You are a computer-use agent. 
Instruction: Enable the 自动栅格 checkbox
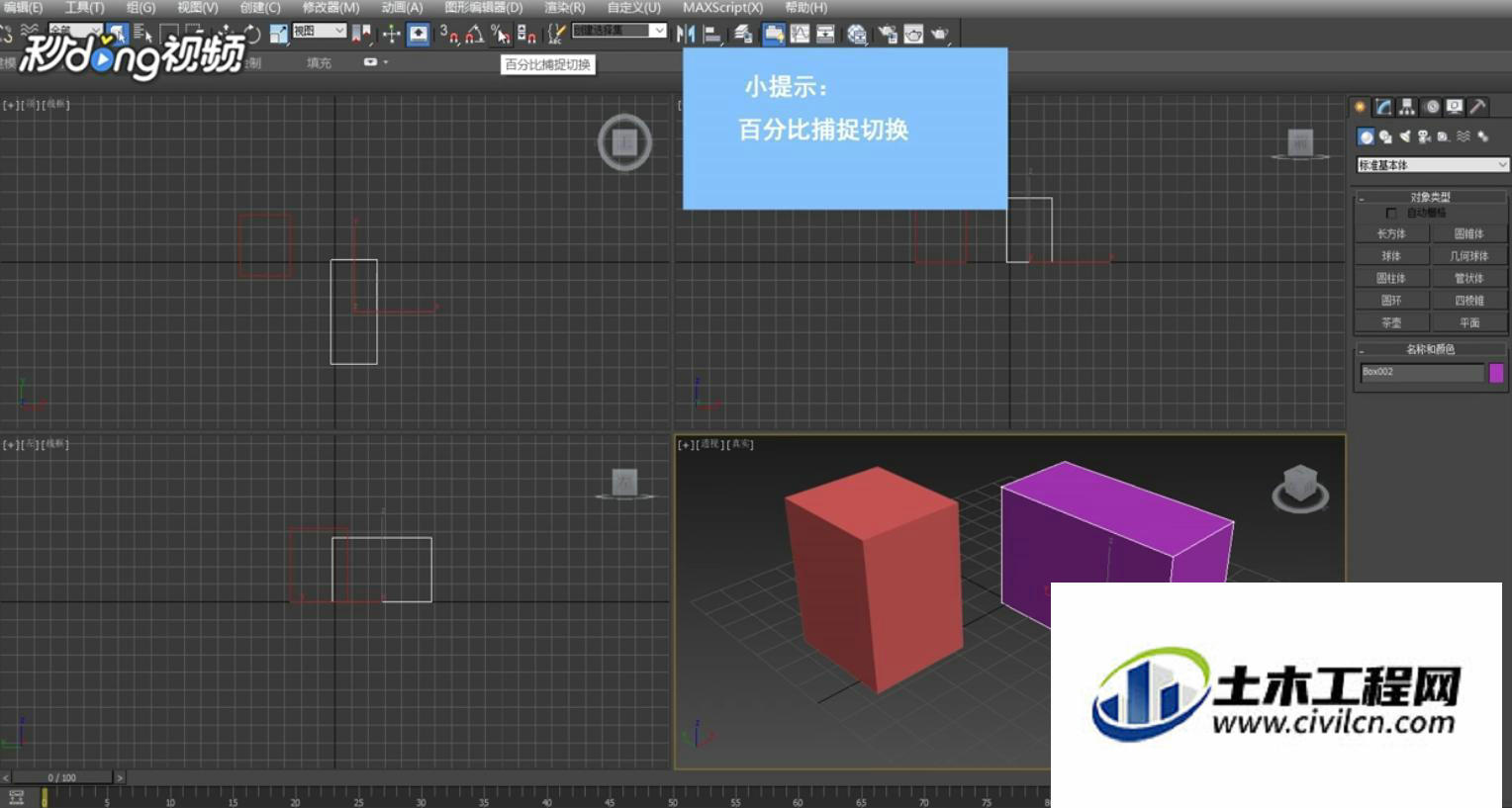click(1391, 213)
